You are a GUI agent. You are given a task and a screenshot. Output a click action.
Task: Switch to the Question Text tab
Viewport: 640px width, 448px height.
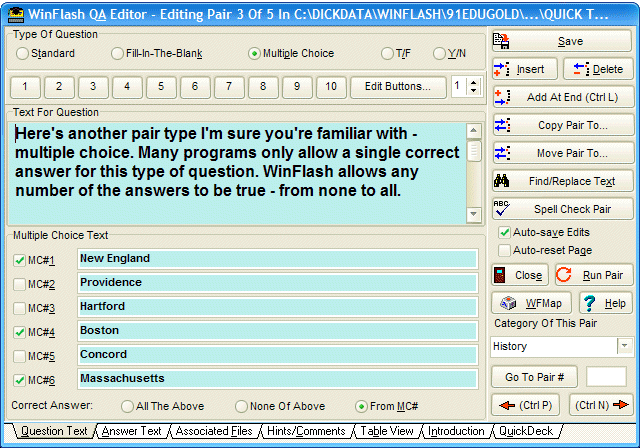[54, 431]
